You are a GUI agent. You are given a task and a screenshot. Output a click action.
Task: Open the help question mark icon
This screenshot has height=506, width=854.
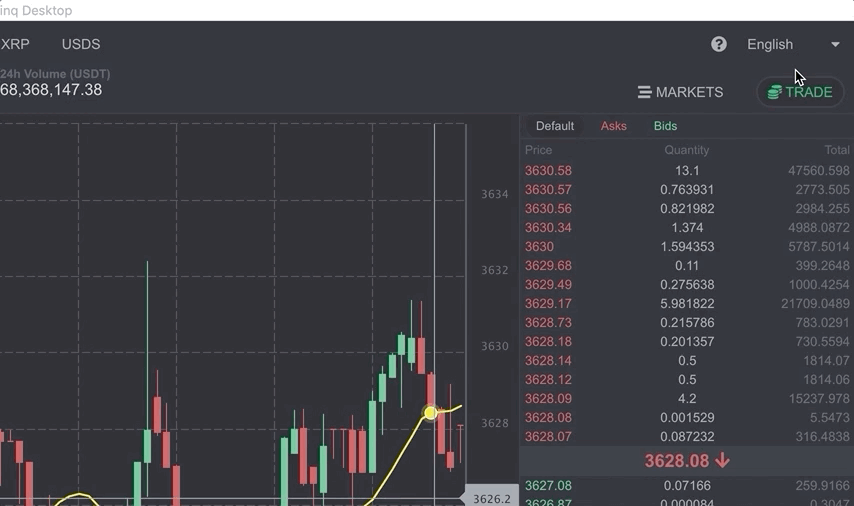tap(719, 44)
